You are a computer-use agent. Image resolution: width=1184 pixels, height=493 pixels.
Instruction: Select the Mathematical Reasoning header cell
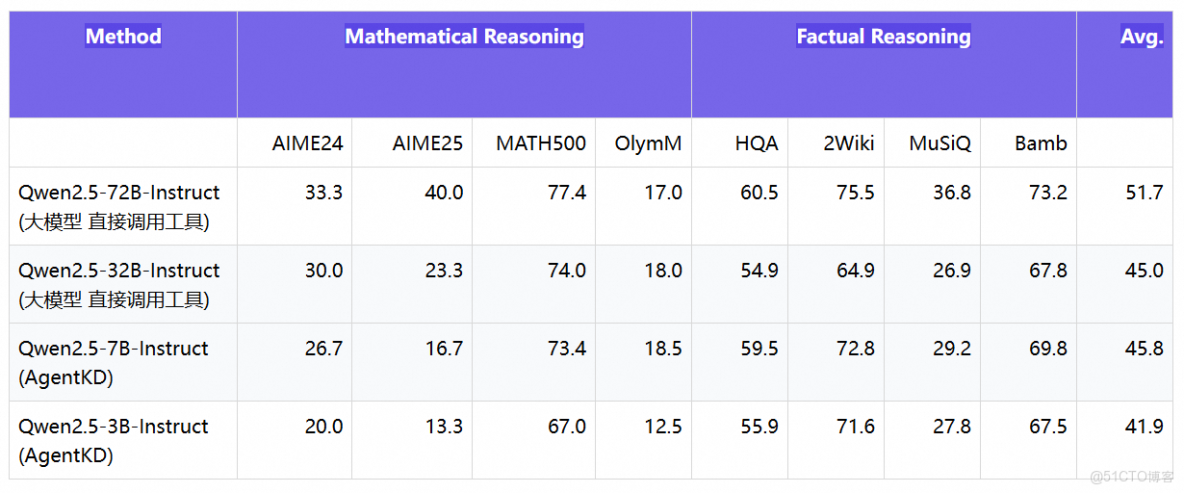464,37
